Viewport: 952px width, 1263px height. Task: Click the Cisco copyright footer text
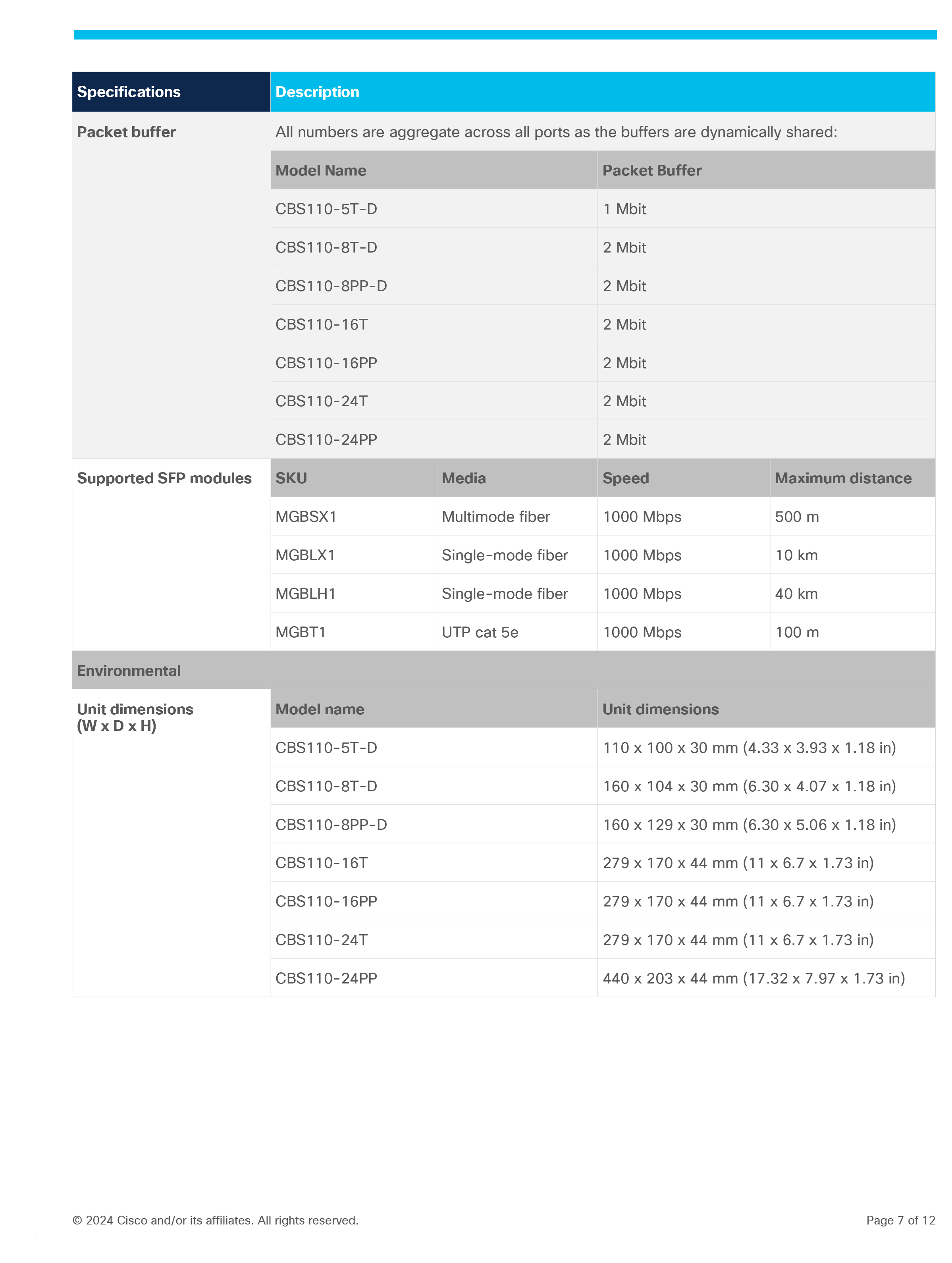tap(215, 1220)
